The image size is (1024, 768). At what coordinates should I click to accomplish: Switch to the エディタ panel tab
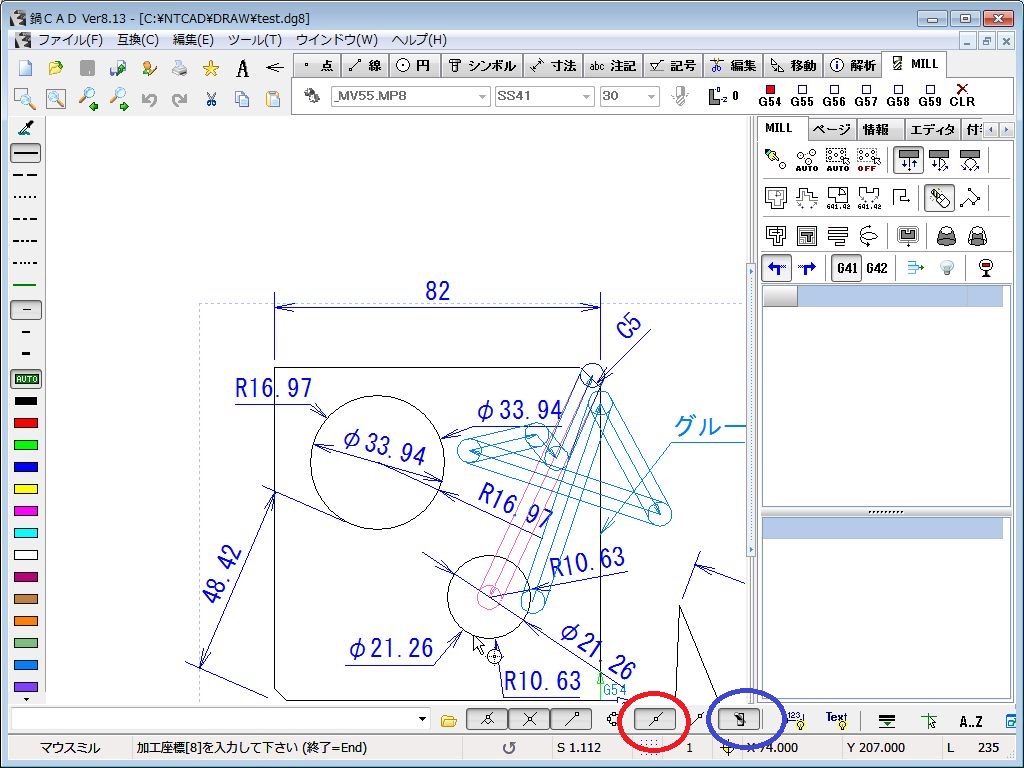click(x=932, y=129)
